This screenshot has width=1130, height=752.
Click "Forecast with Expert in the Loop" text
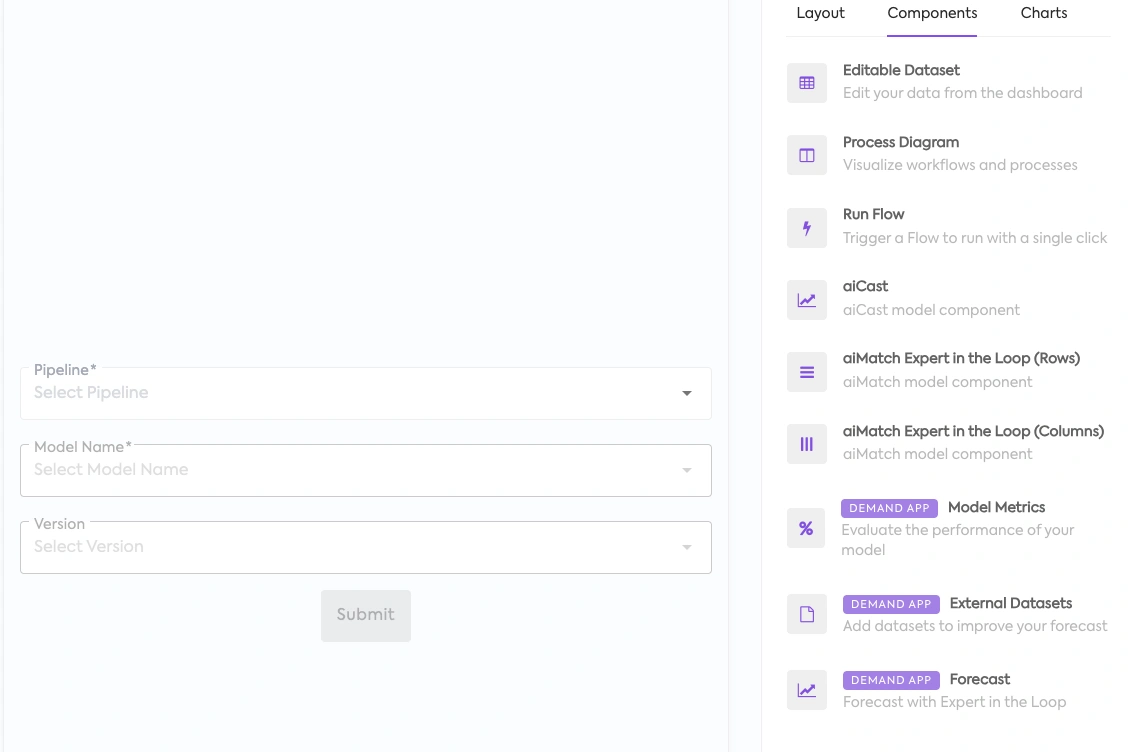click(x=954, y=702)
